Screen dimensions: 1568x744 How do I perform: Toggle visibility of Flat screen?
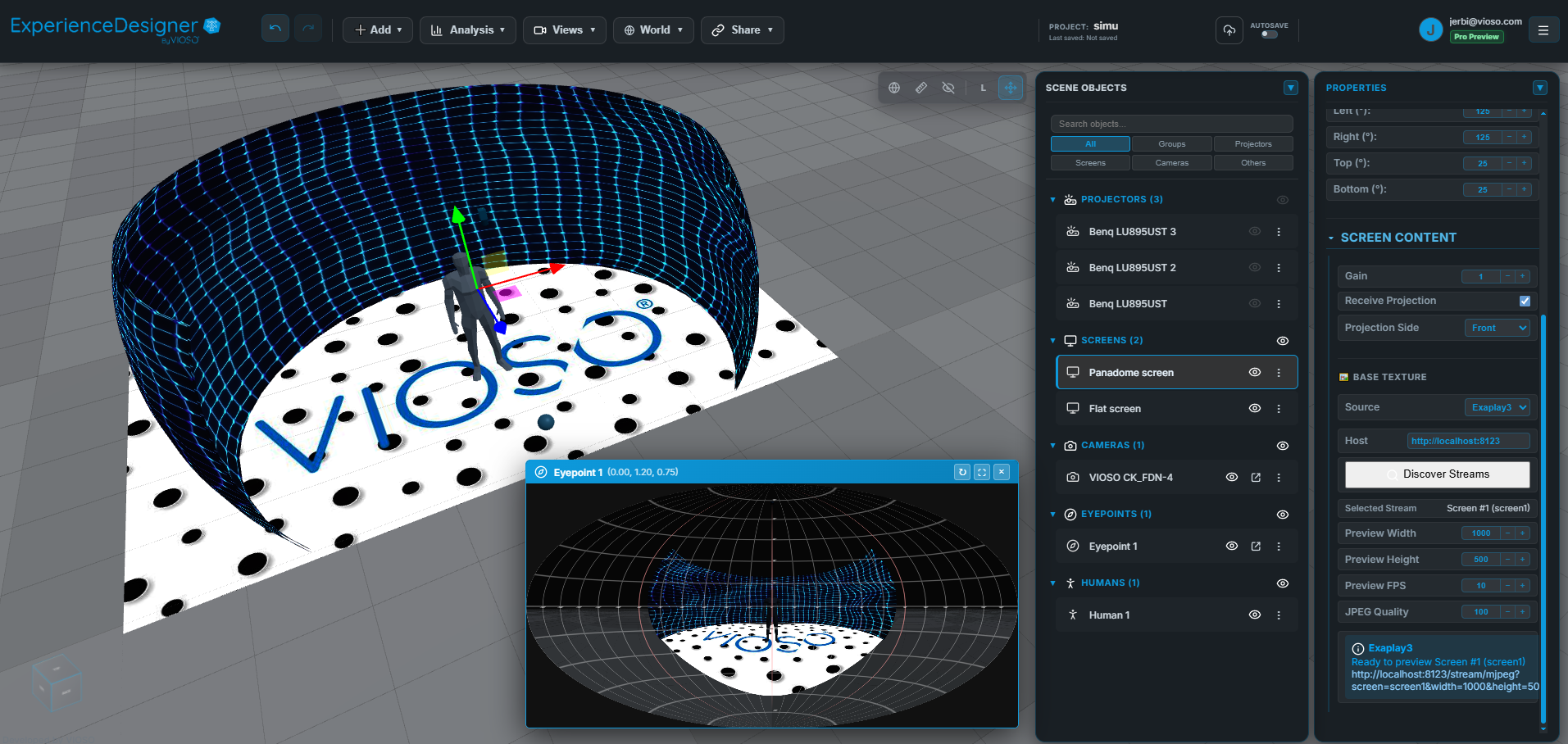pyautogui.click(x=1255, y=409)
